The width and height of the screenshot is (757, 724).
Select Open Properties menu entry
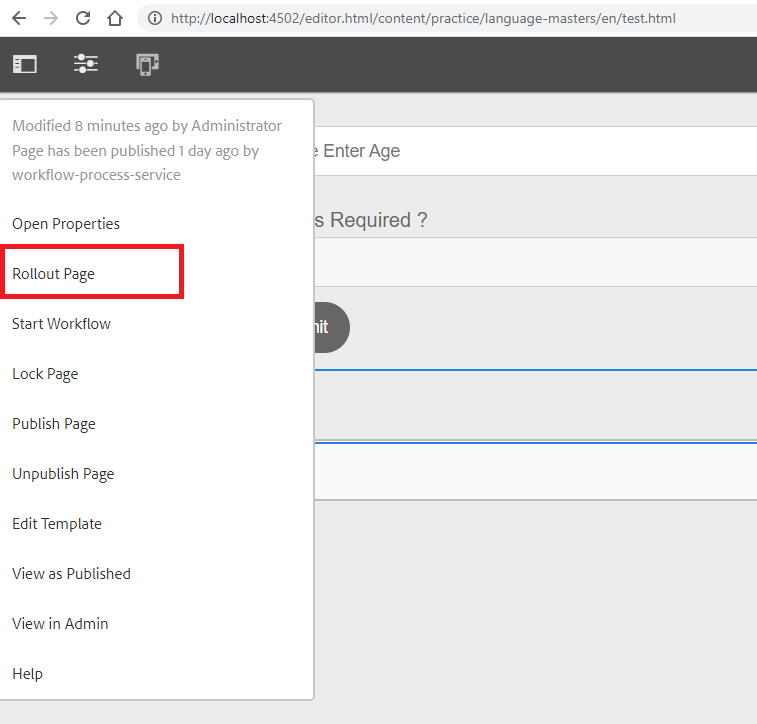point(66,224)
